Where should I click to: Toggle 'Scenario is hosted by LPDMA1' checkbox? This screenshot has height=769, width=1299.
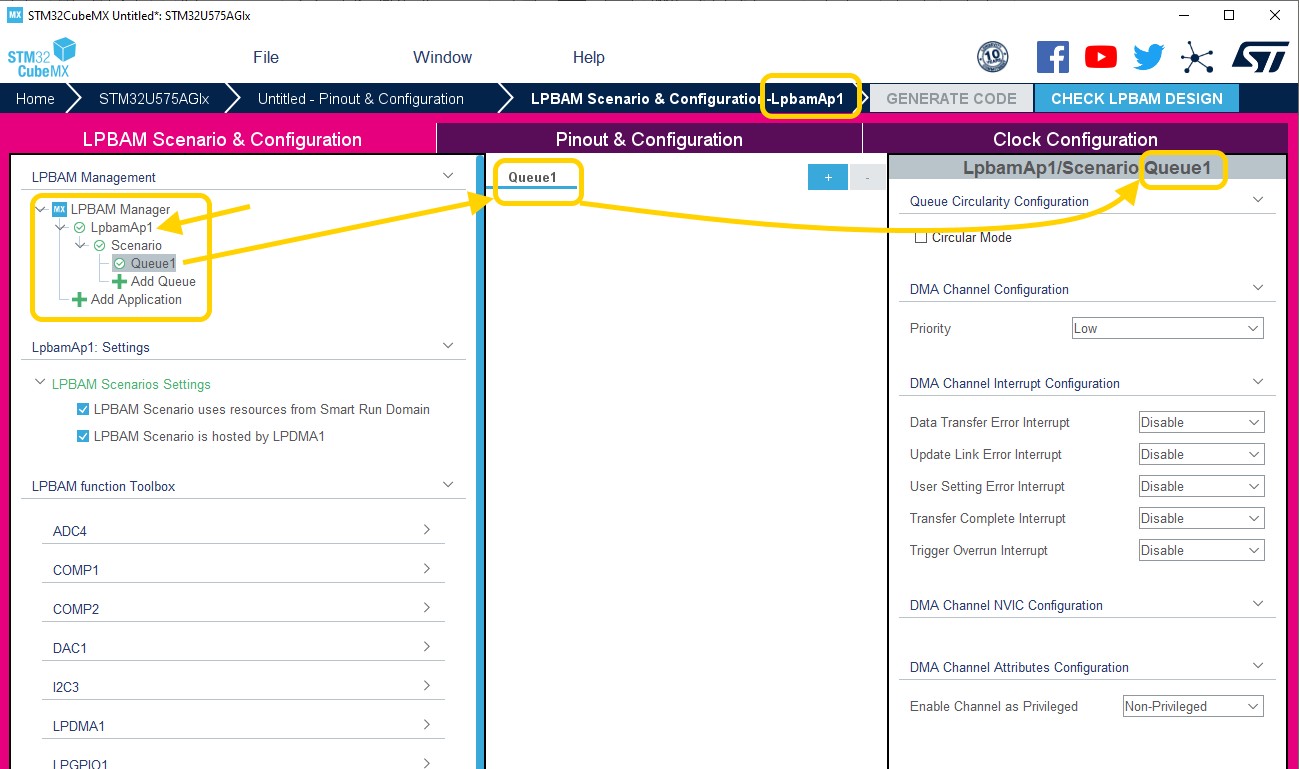click(x=83, y=436)
